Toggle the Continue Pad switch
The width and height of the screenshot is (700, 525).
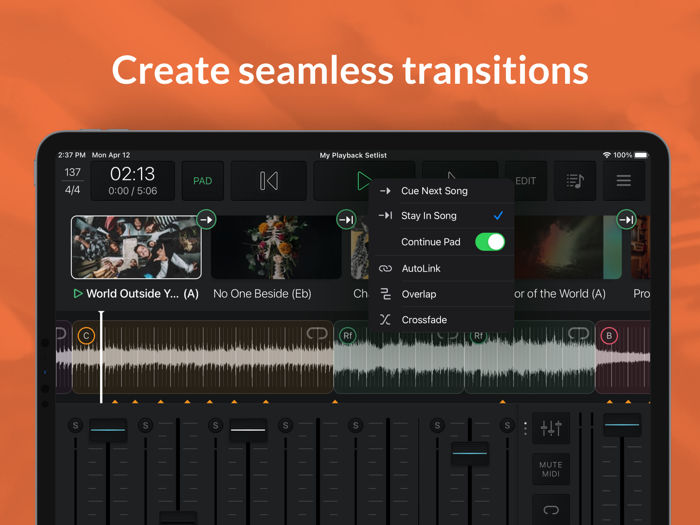pos(490,242)
